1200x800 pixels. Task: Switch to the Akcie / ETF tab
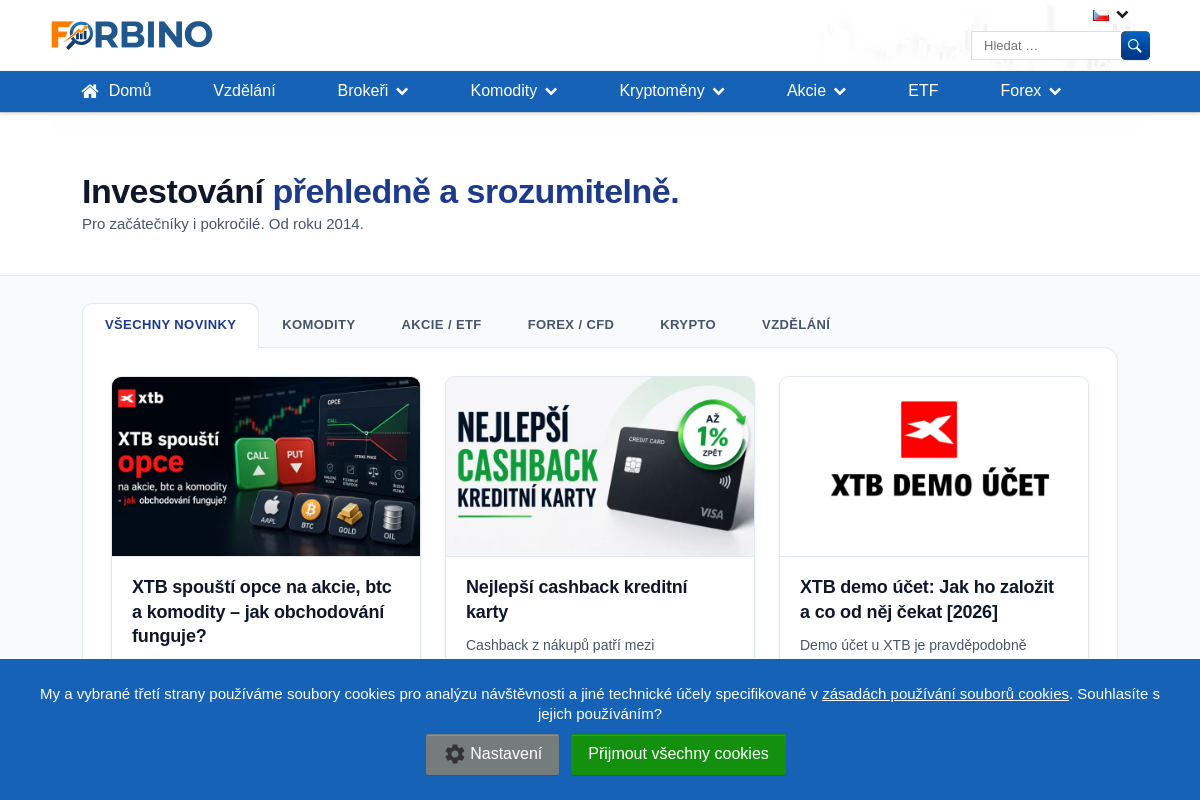(x=441, y=325)
